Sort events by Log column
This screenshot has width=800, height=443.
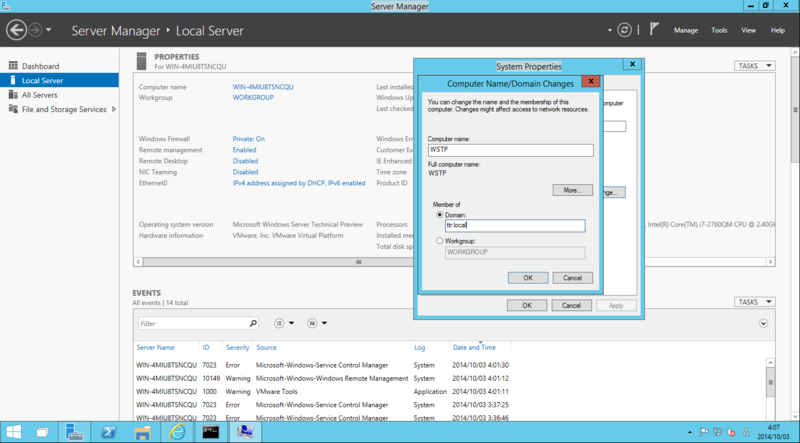click(x=419, y=347)
